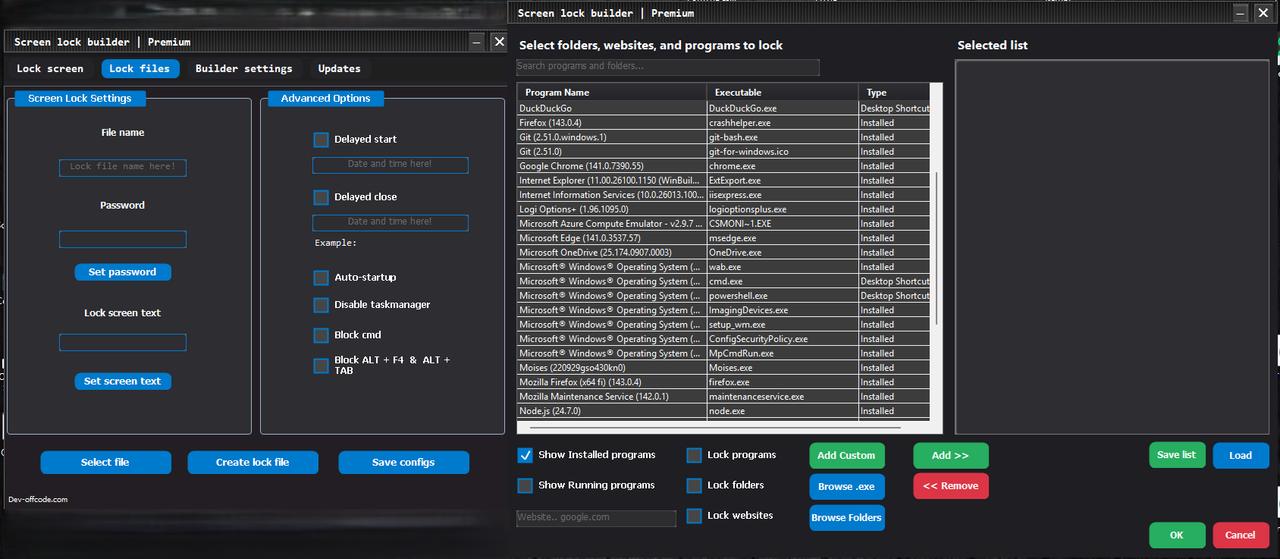Select the Mozilla Firefox (x64 fi) row
This screenshot has height=559, width=1280.
coord(723,382)
